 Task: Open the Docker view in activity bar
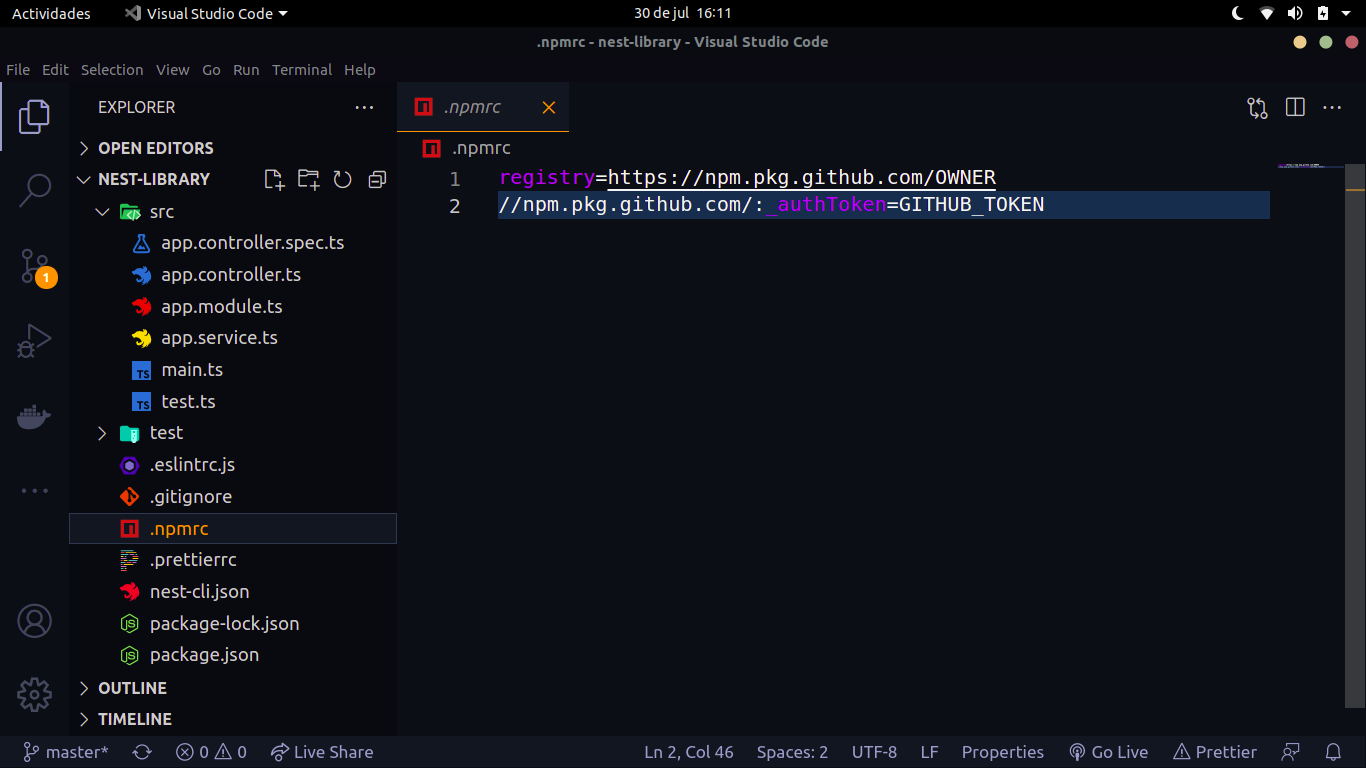click(34, 417)
